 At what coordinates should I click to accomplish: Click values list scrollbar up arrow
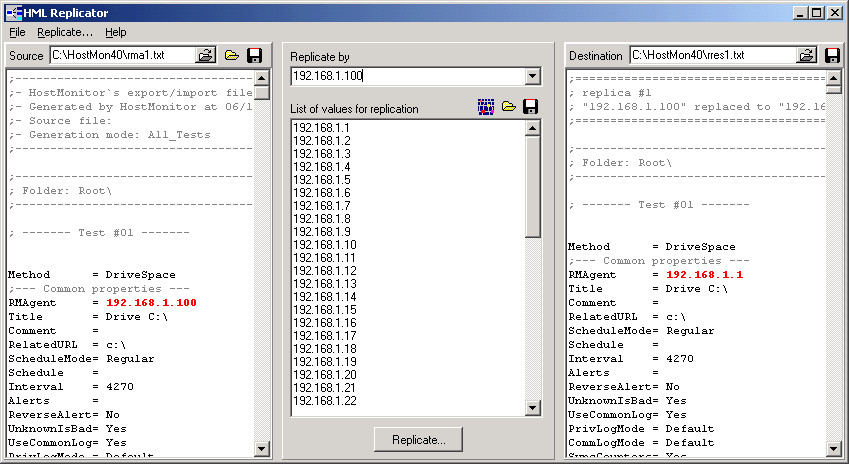click(533, 128)
